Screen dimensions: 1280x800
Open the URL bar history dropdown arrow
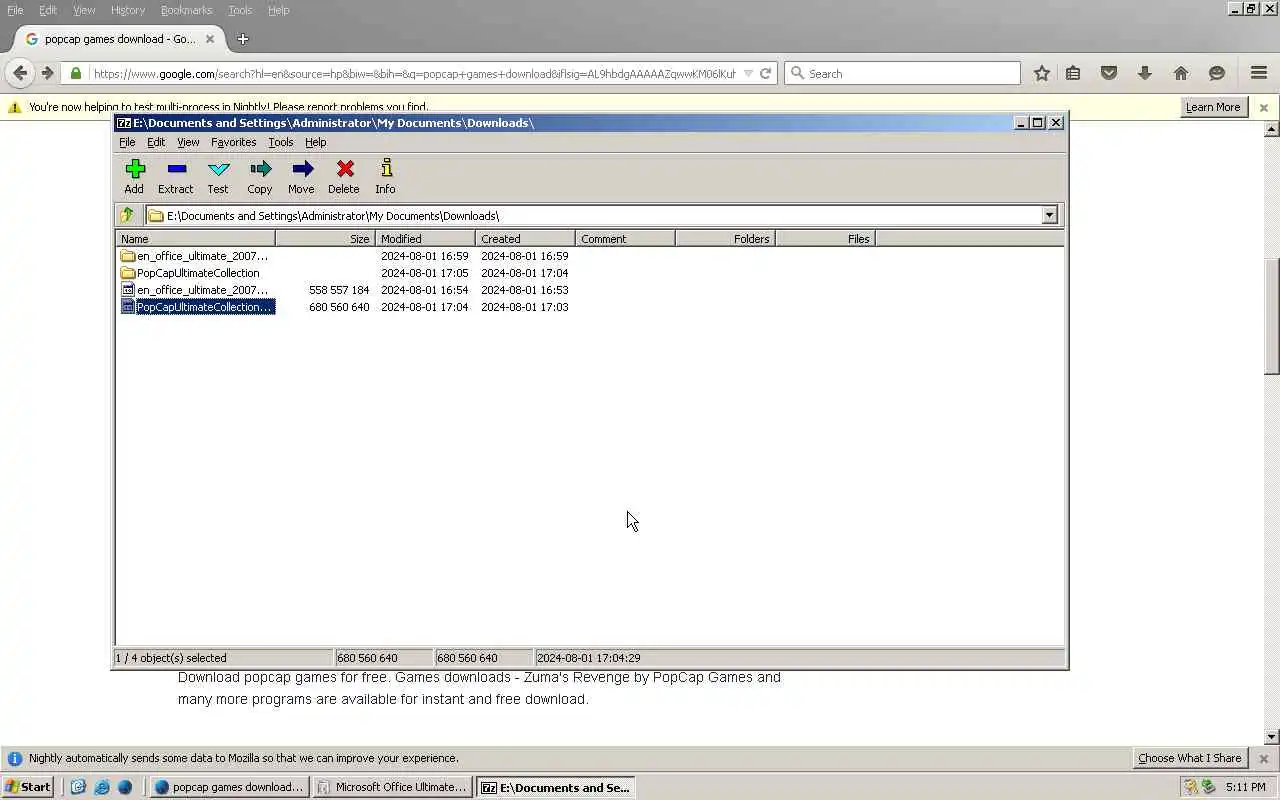point(748,73)
